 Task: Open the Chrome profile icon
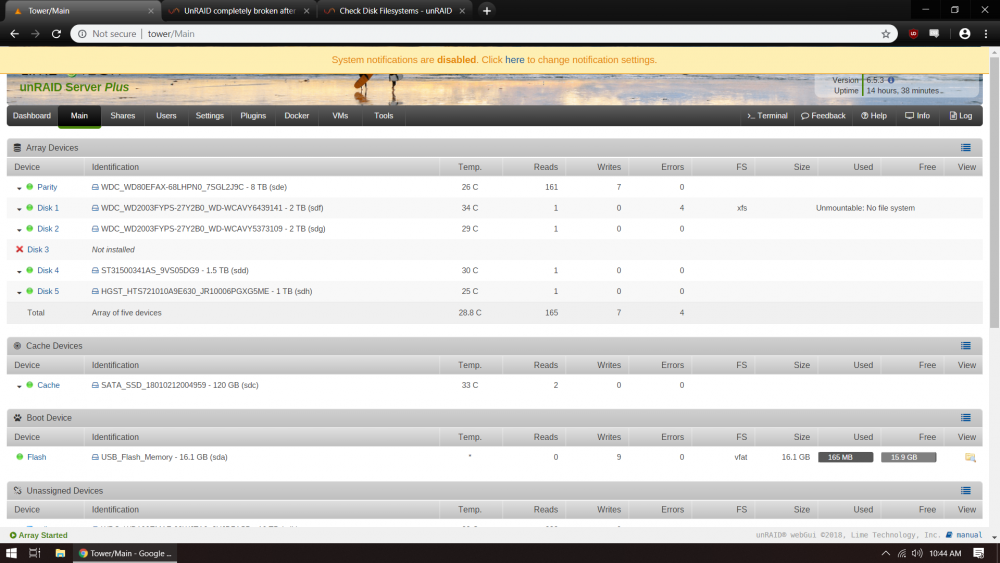(964, 34)
